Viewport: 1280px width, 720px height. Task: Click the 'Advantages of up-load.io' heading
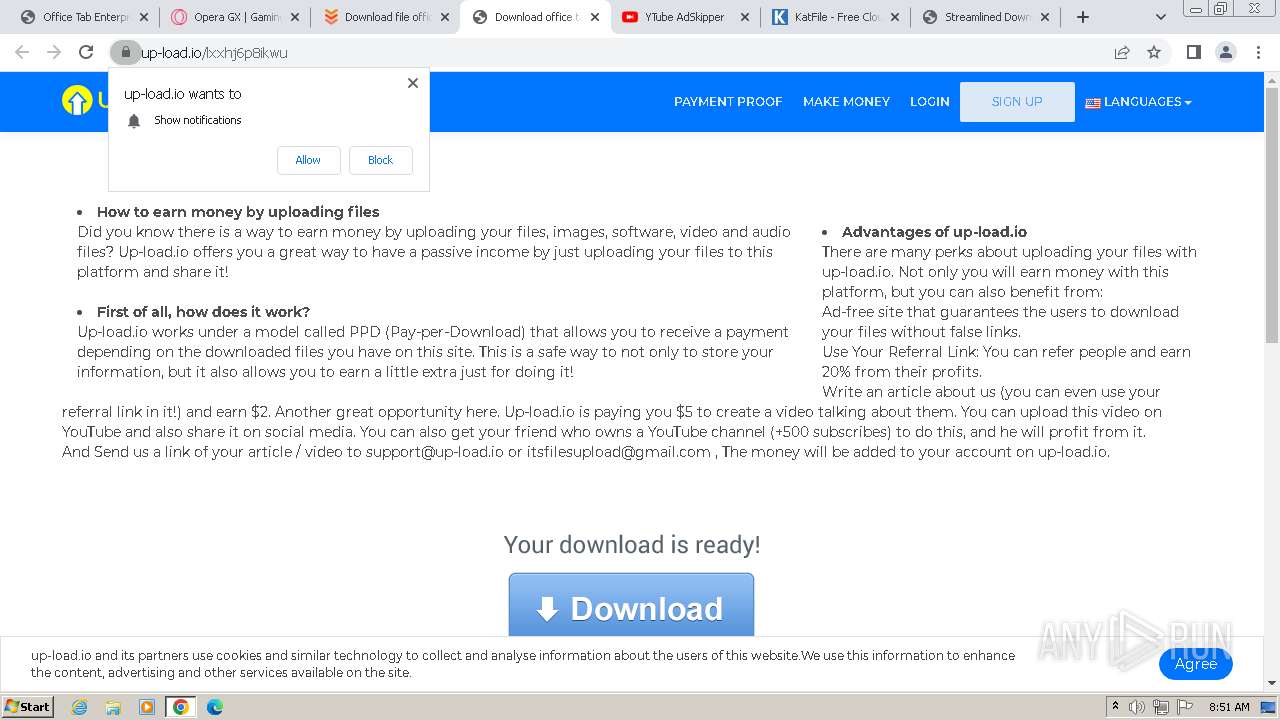pyautogui.click(x=934, y=232)
